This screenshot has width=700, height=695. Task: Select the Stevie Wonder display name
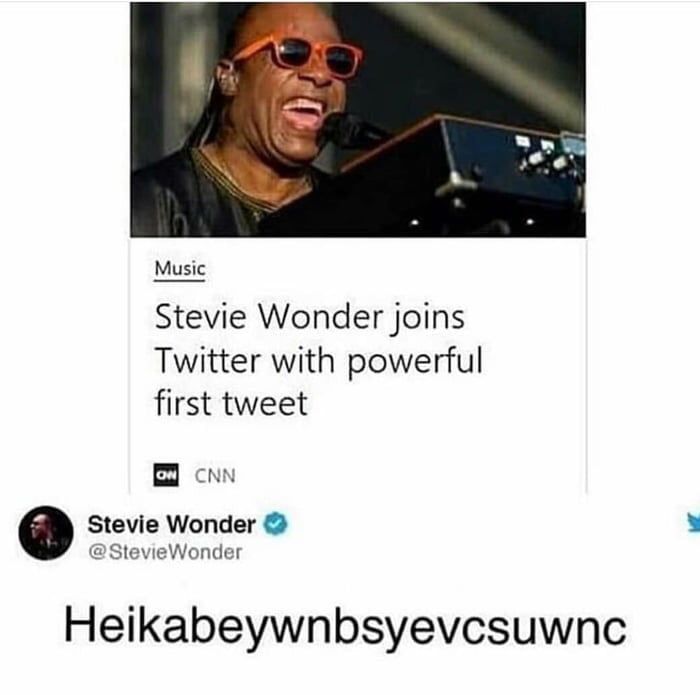tap(171, 524)
